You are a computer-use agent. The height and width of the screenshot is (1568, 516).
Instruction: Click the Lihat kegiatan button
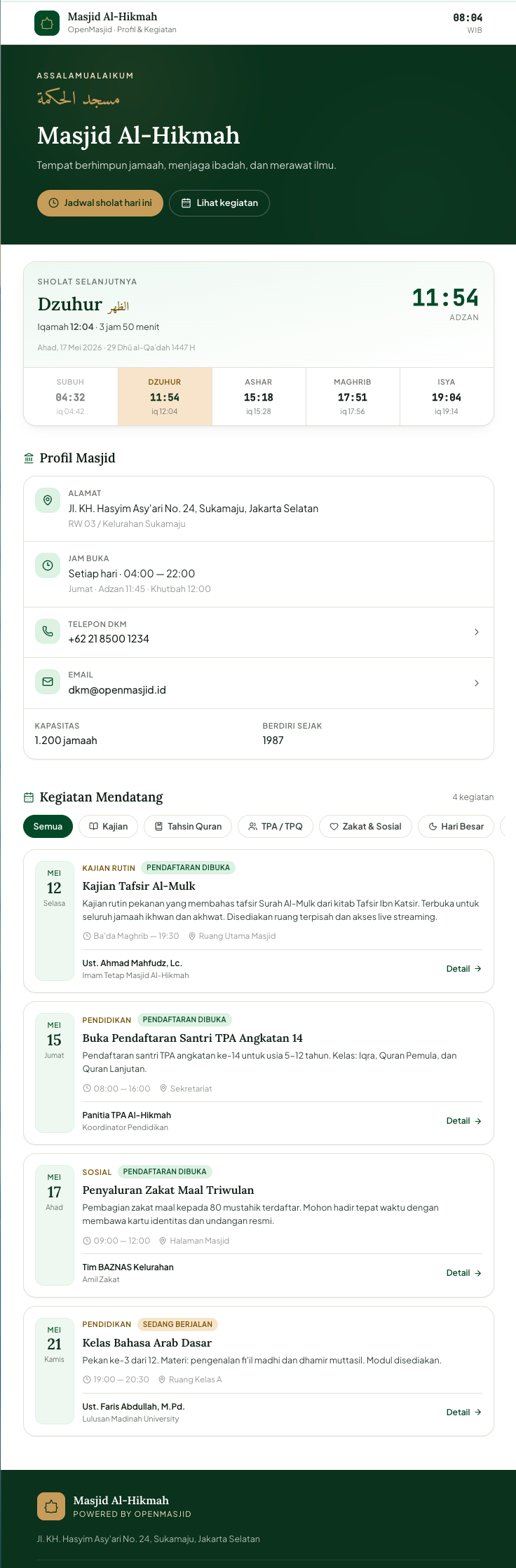tap(219, 203)
